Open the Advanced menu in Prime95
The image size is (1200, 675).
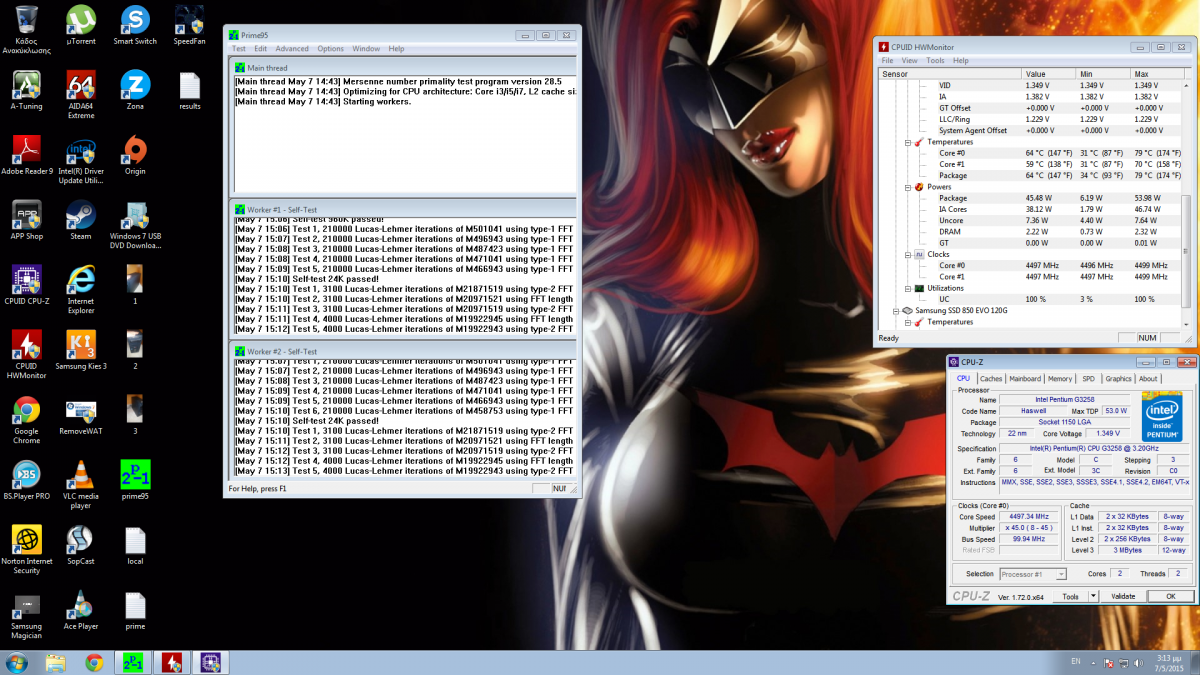292,49
